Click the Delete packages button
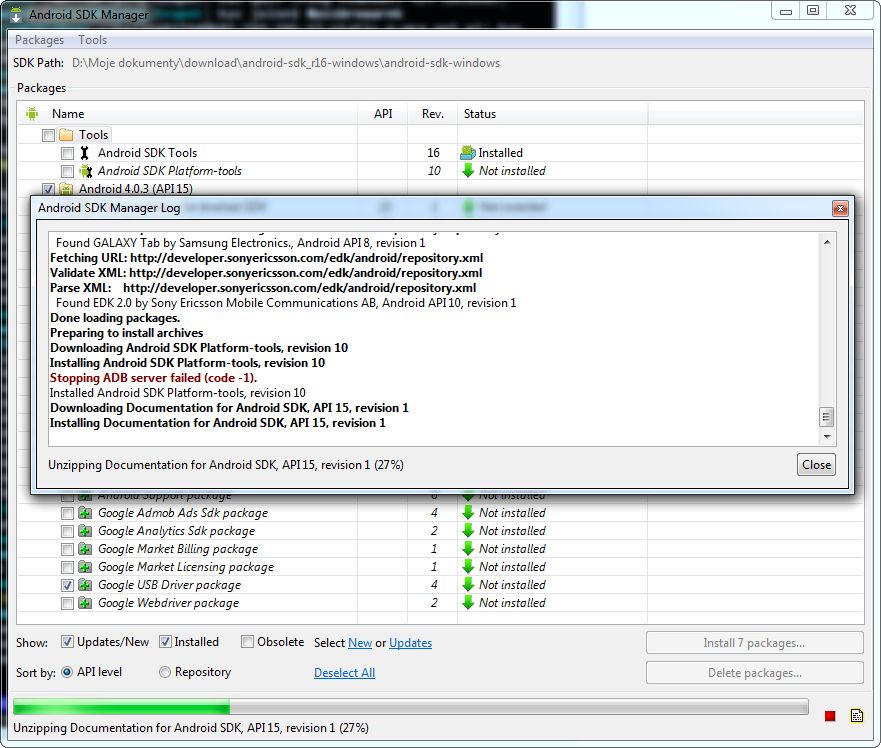Viewport: 881px width, 748px height. 754,673
